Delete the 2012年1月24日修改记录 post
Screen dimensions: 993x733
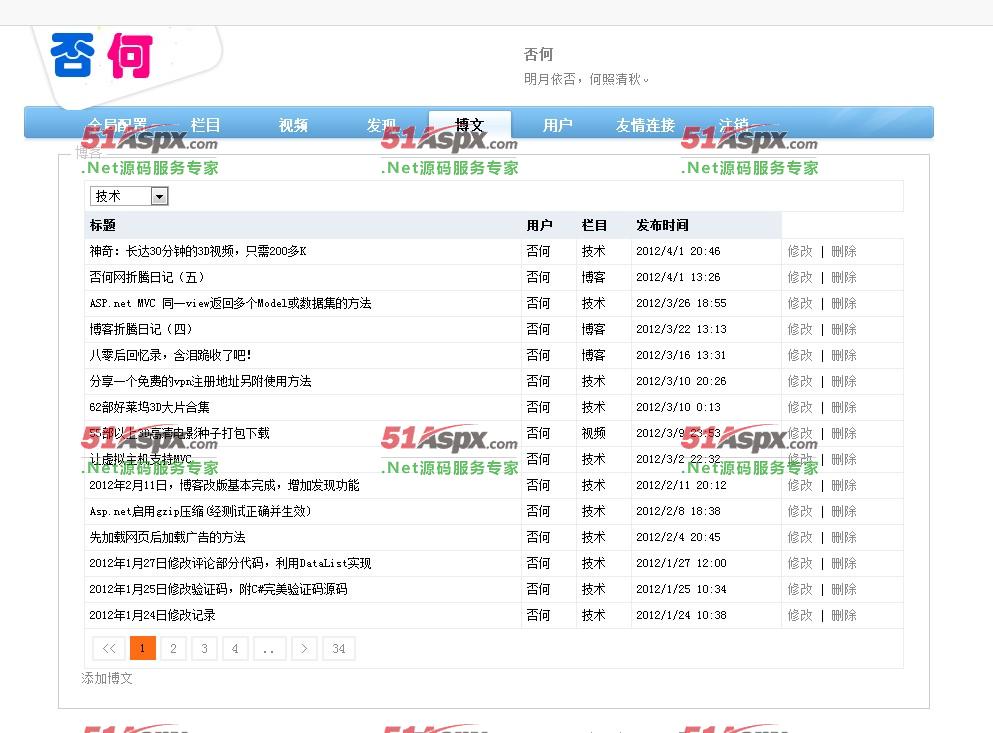(x=843, y=615)
